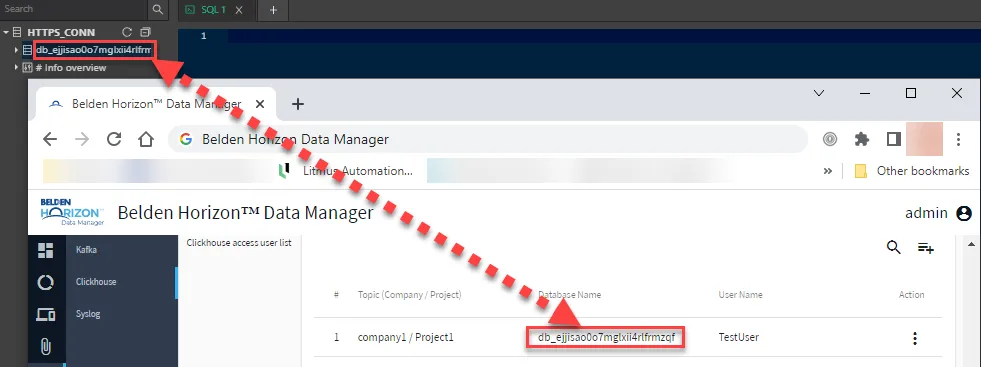Open the browser extensions puzzle icon
Image resolution: width=981 pixels, height=367 pixels.
coord(862,139)
